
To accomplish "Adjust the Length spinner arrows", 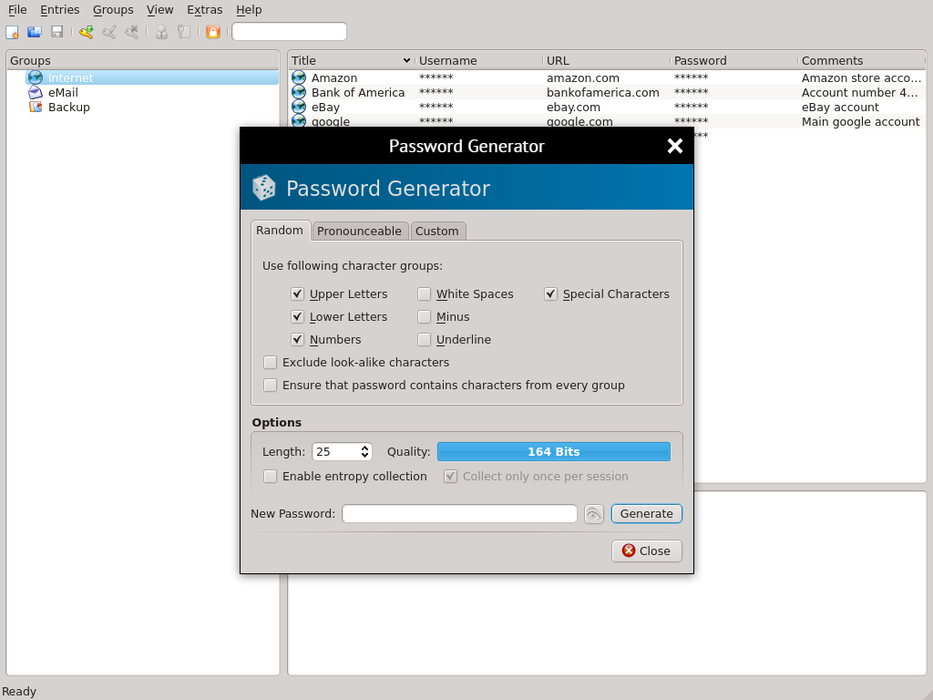I will [365, 452].
